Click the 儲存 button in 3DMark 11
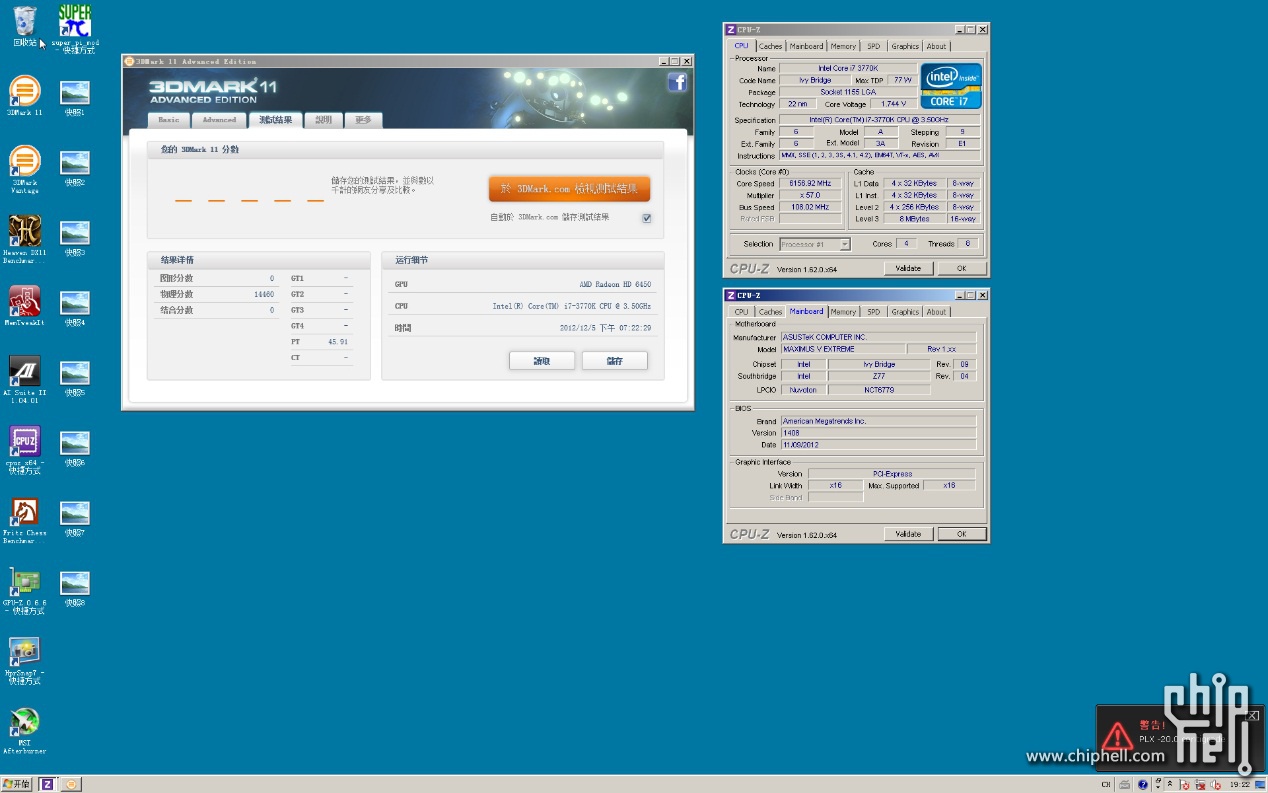The width and height of the screenshot is (1268, 793). pyautogui.click(x=615, y=361)
